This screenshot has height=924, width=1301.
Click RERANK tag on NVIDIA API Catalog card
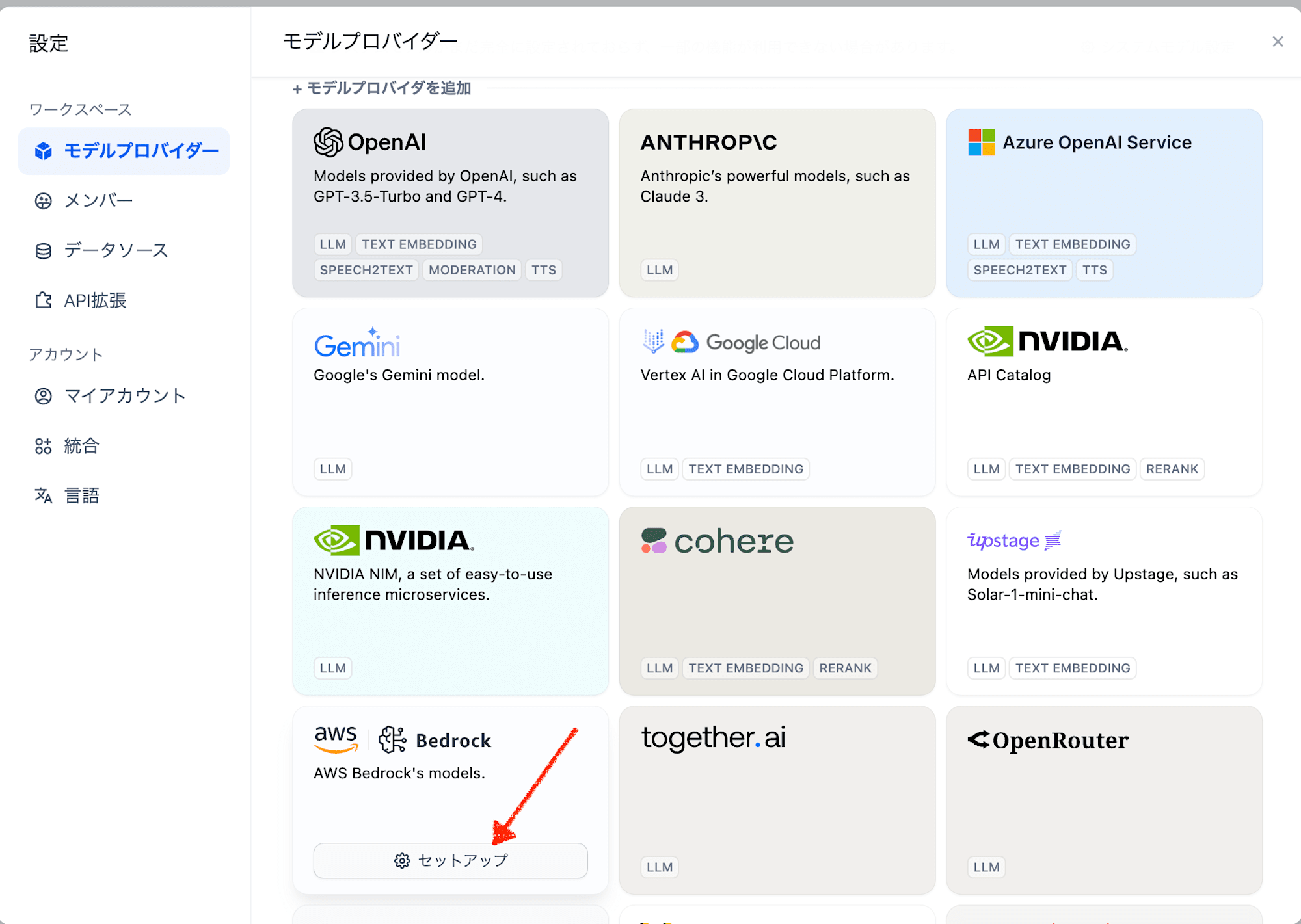1172,469
